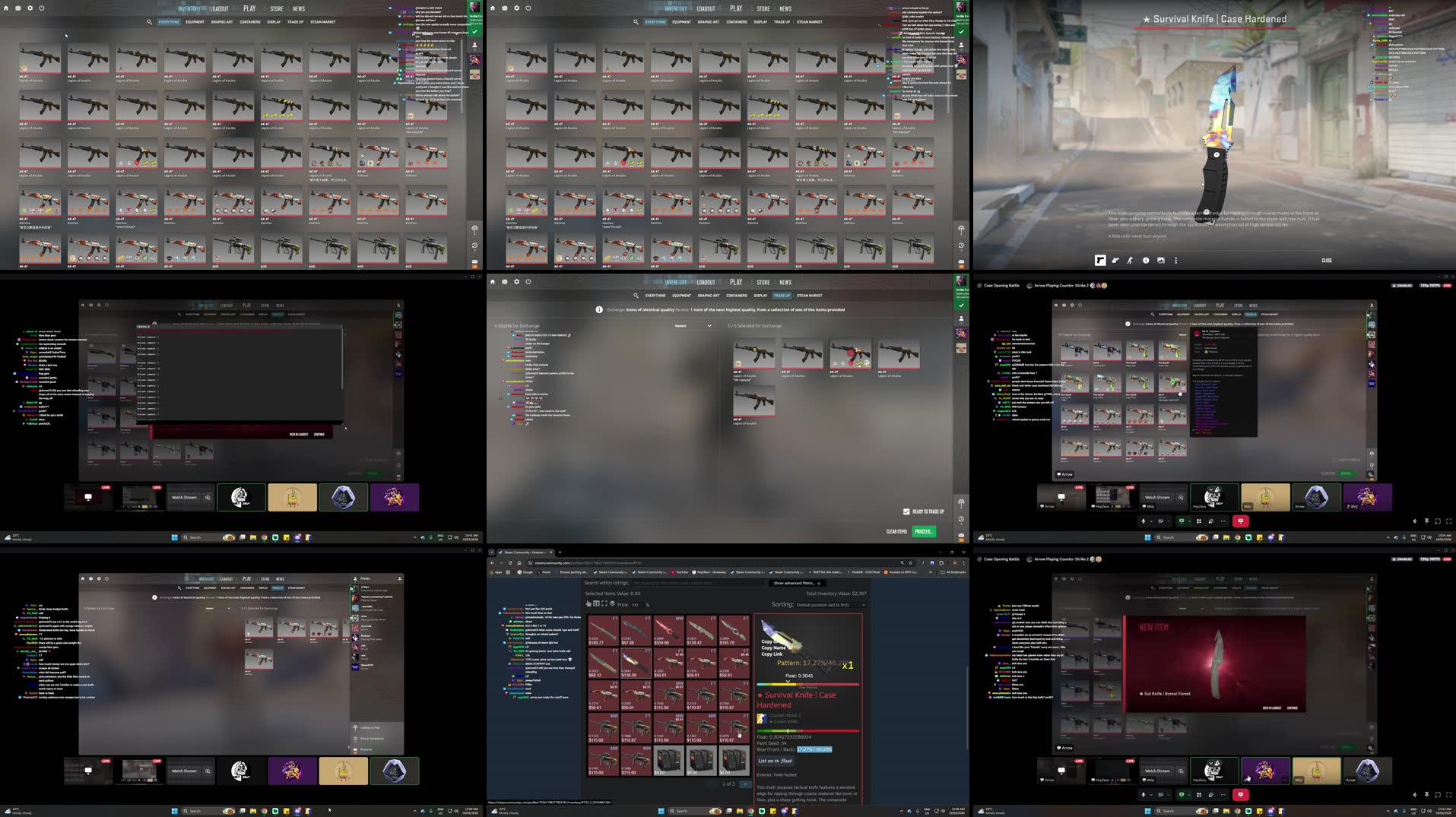Open the weapon skin view icon on inspect panel
Viewport: 1456px width, 817px height.
pyautogui.click(x=1101, y=261)
